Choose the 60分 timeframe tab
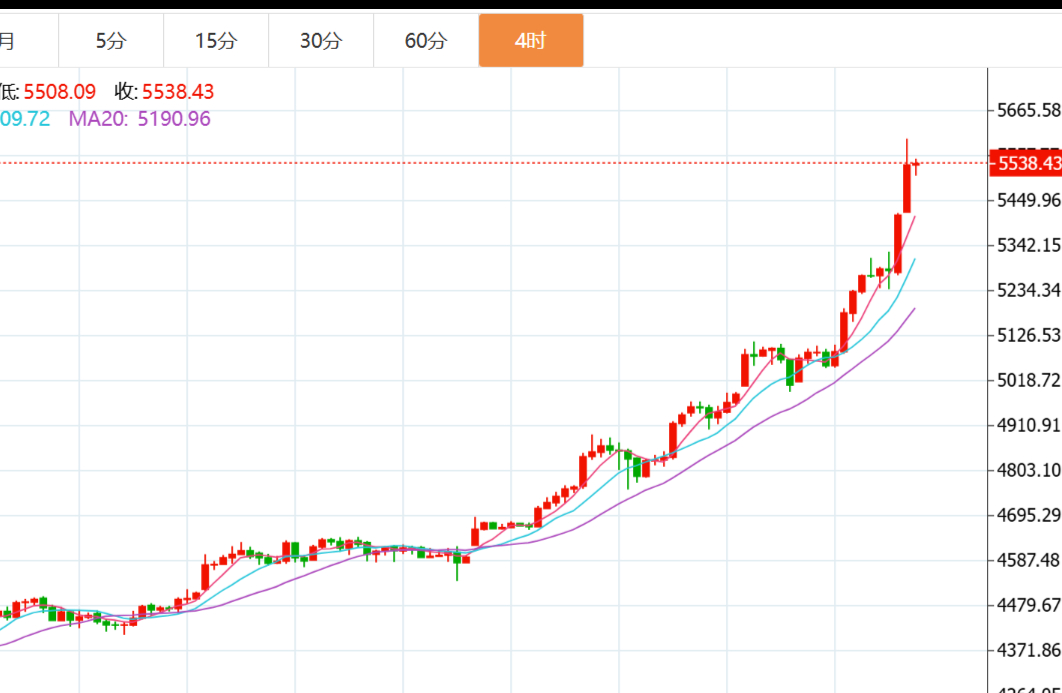This screenshot has height=693, width=1062. 426,41
